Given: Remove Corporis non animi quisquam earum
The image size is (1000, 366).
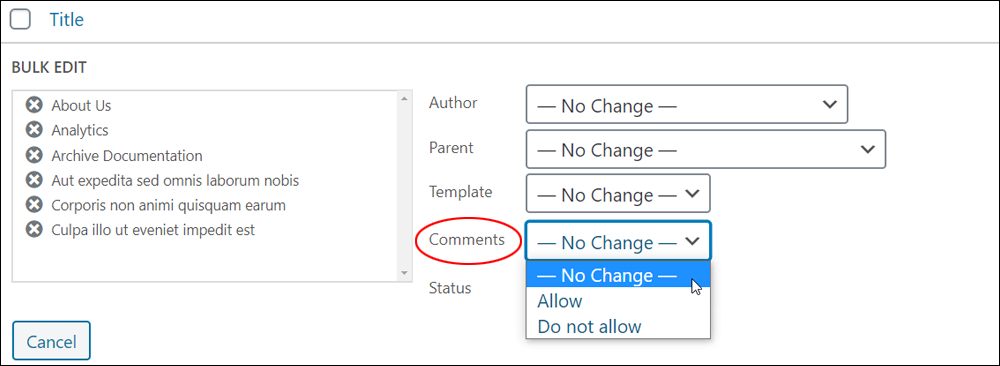Looking at the screenshot, I should coord(34,205).
